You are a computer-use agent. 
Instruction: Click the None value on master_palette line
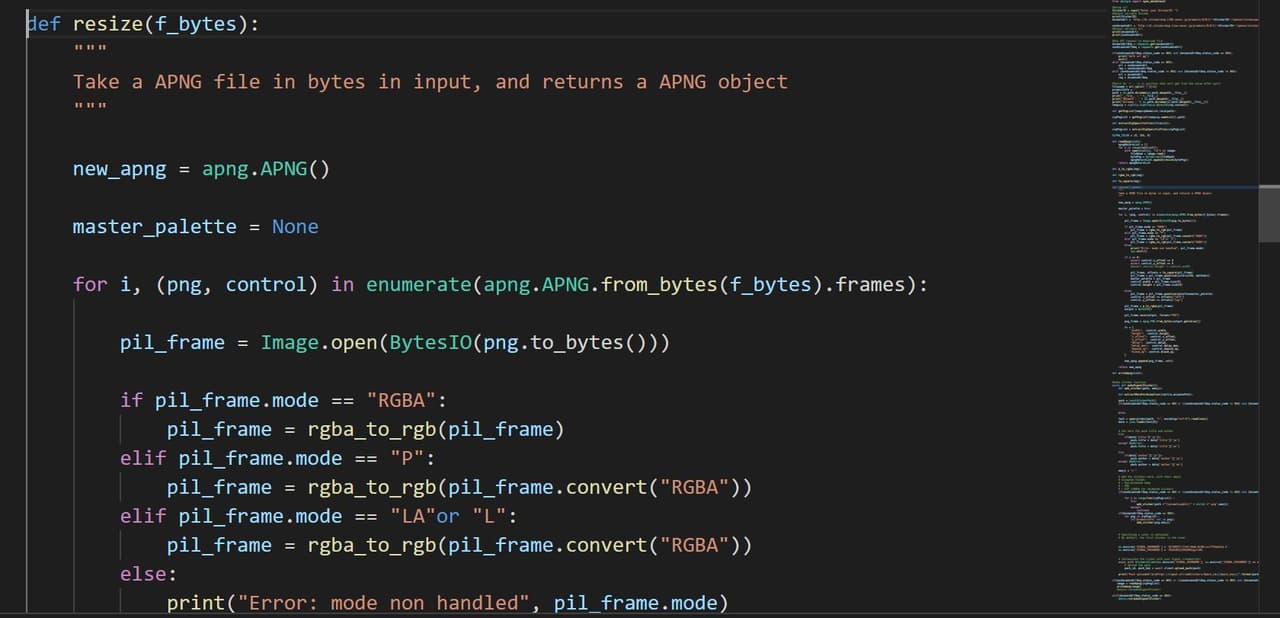(295, 227)
